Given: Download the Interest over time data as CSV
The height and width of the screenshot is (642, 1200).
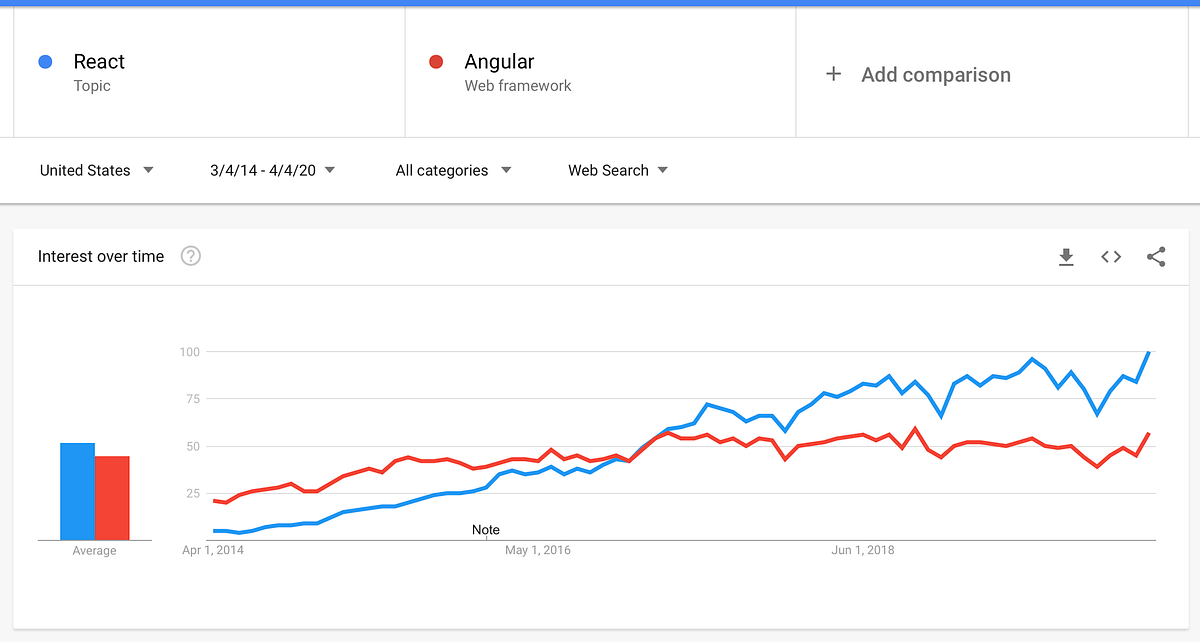Looking at the screenshot, I should coord(1066,257).
